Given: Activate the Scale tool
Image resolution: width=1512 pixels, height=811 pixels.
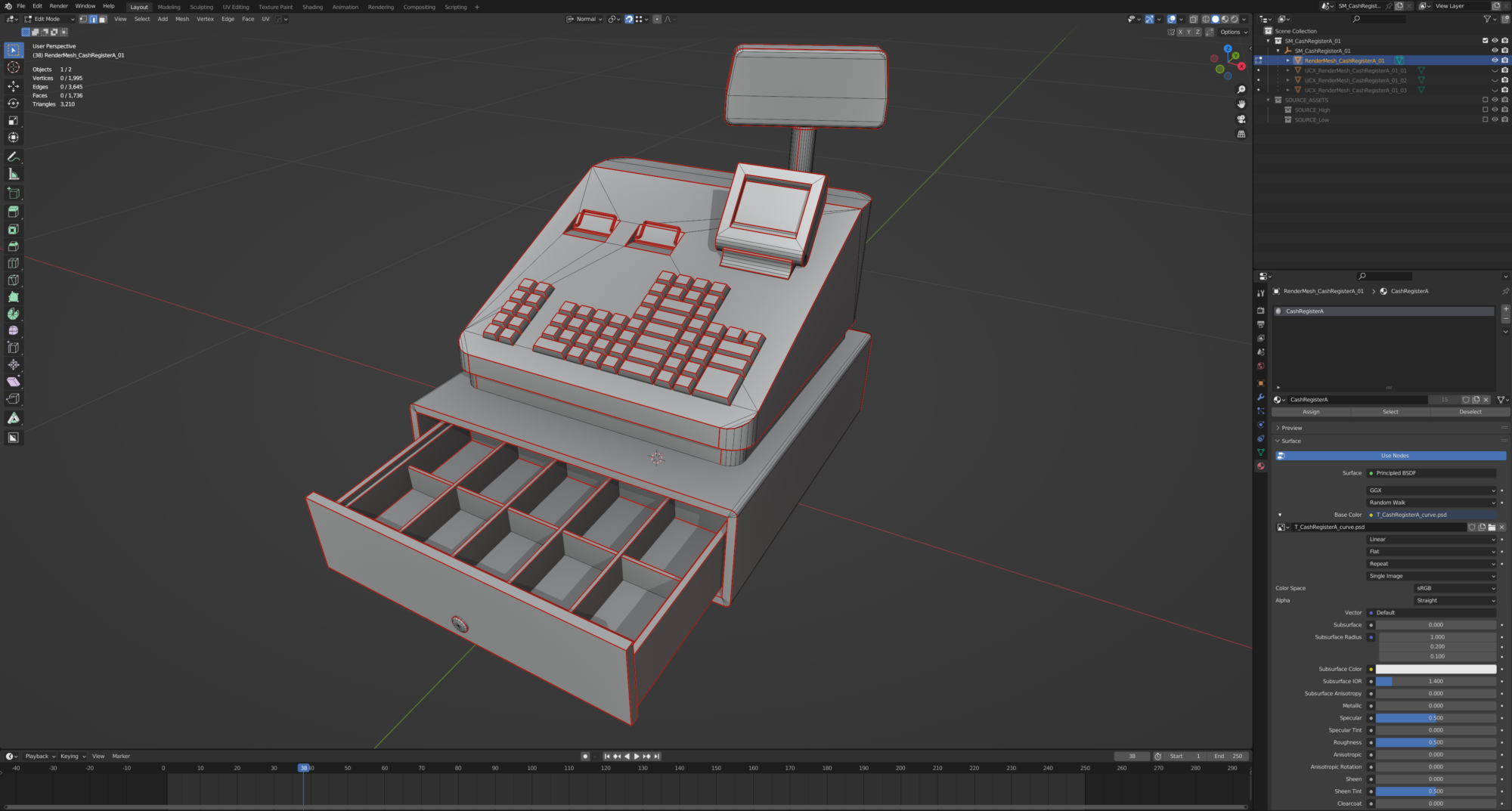Looking at the screenshot, I should pos(14,120).
